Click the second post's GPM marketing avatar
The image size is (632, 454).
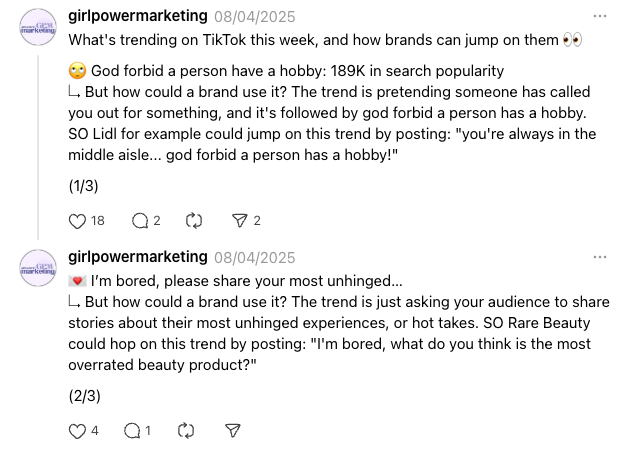coord(38,268)
